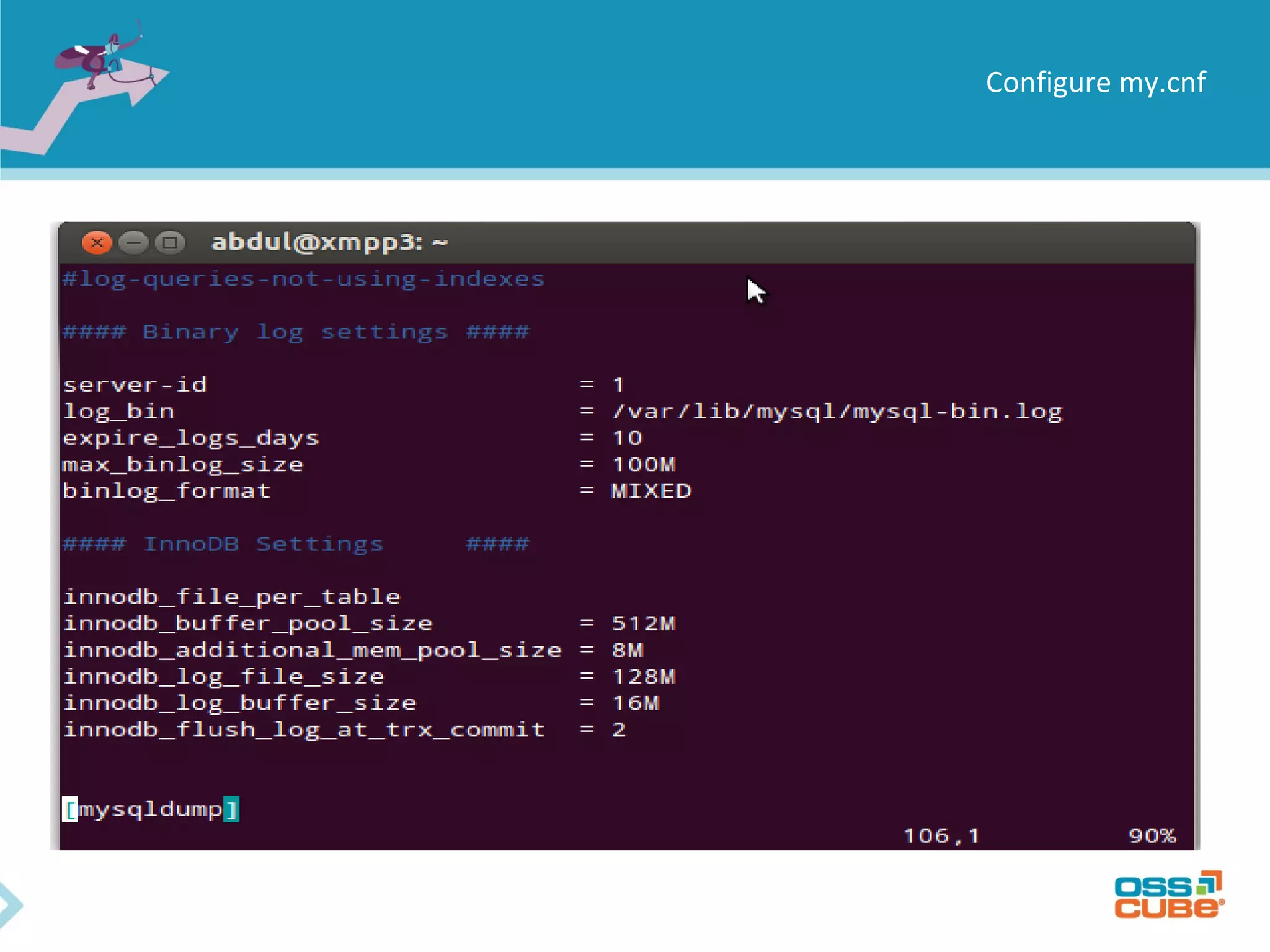
Task: Click the max_binlog_size value '100M'
Action: coord(644,465)
